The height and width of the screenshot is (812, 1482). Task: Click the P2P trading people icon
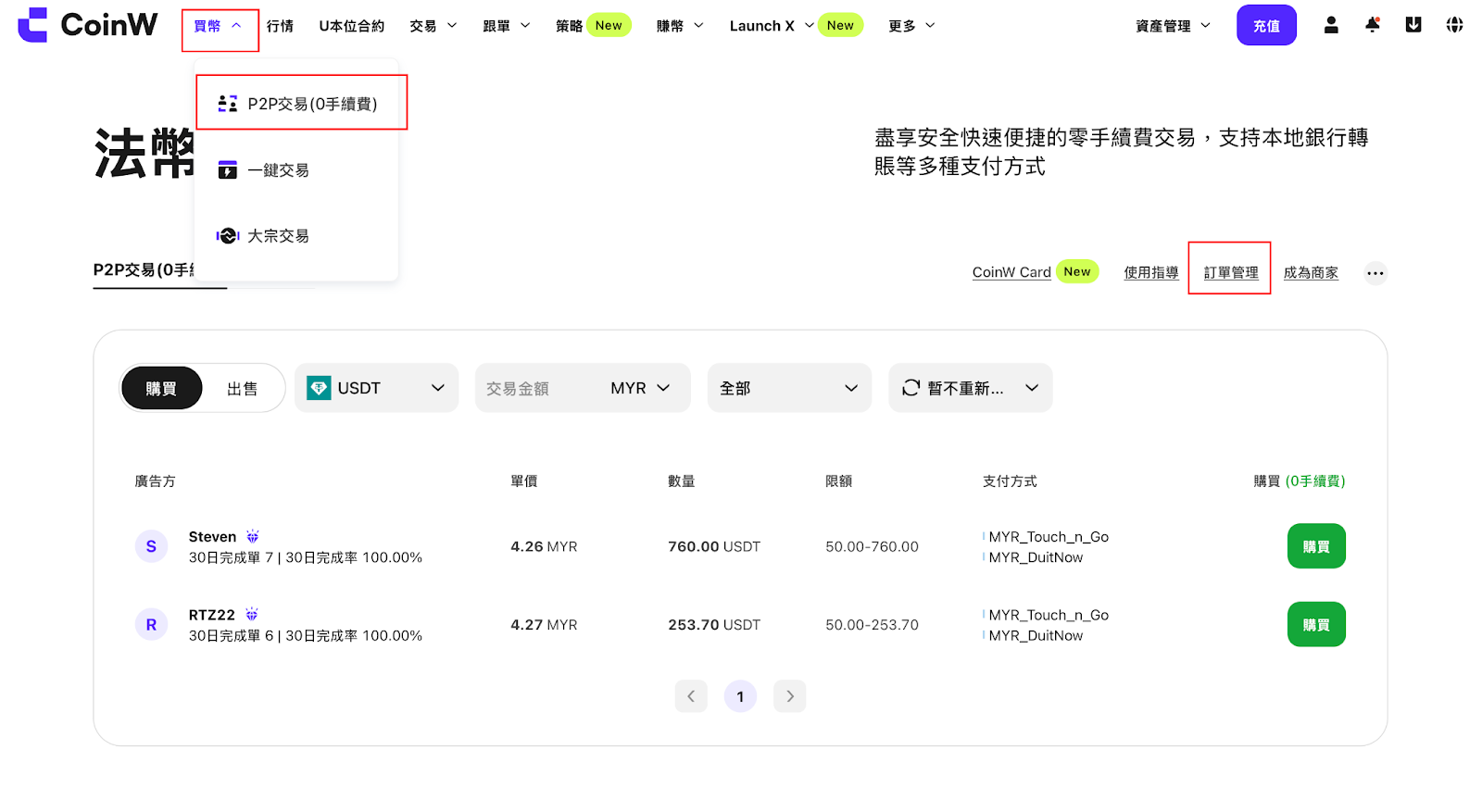pos(228,104)
